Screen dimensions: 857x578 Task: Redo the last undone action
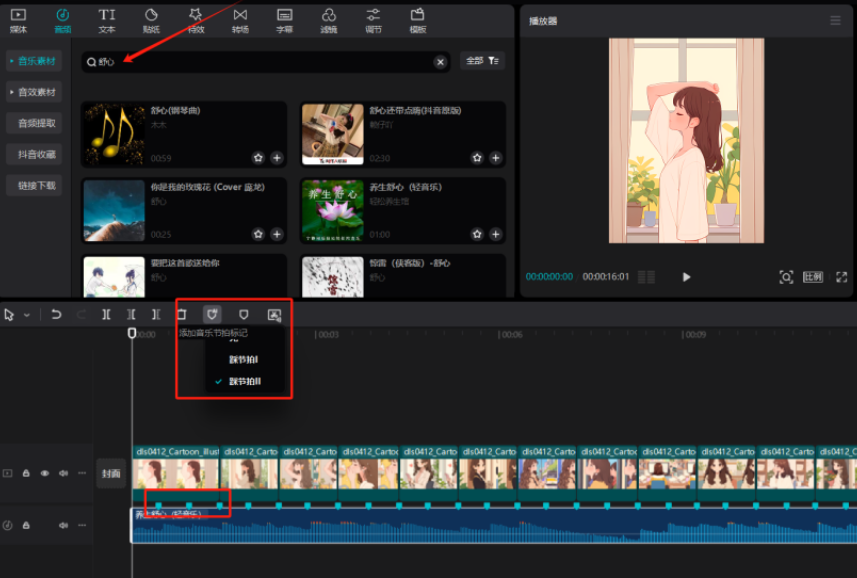tap(81, 315)
